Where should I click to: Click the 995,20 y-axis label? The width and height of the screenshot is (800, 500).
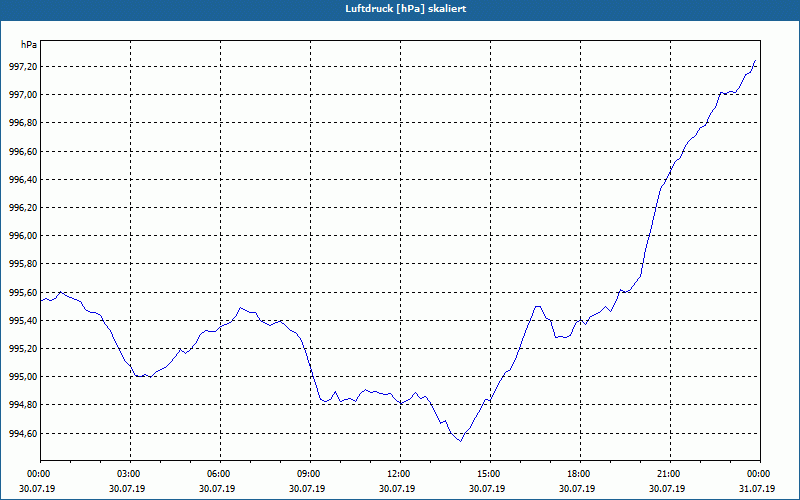(x=22, y=348)
